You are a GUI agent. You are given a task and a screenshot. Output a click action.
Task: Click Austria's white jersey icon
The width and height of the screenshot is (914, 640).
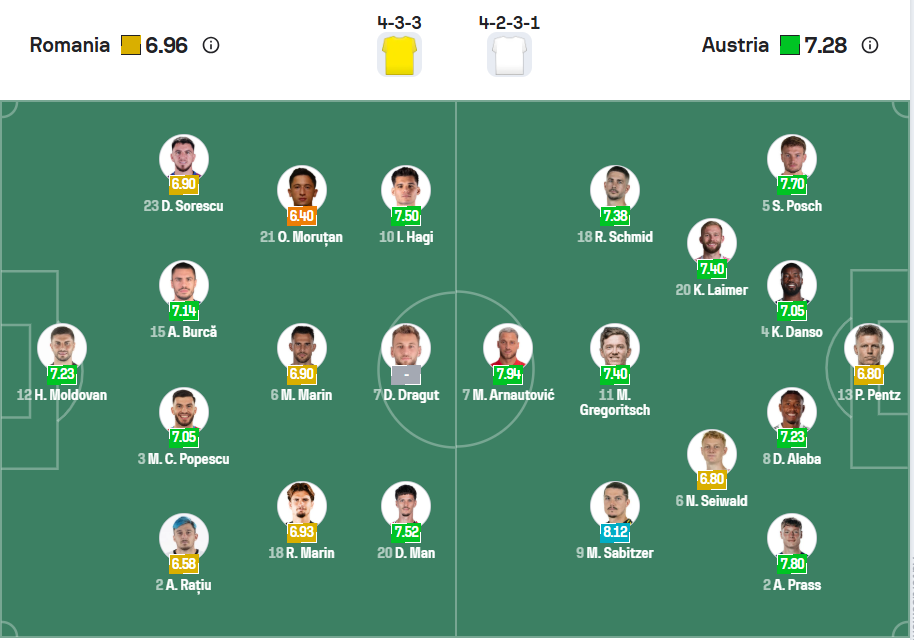pos(509,54)
